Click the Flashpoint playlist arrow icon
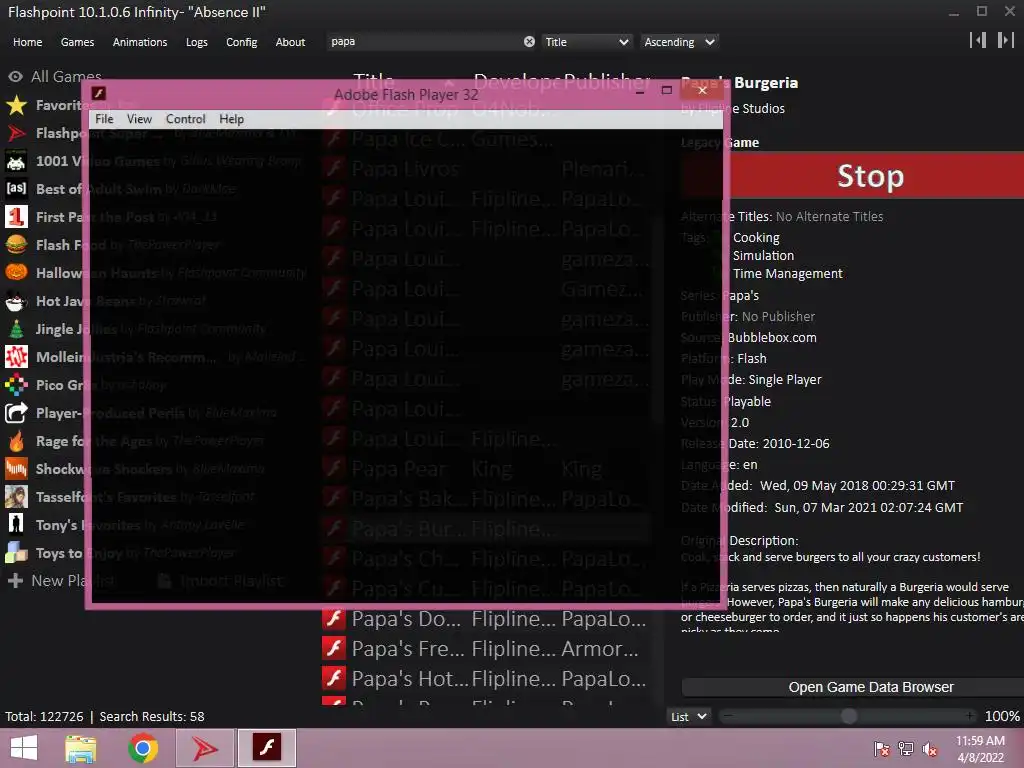Image resolution: width=1024 pixels, height=768 pixels. point(16,133)
